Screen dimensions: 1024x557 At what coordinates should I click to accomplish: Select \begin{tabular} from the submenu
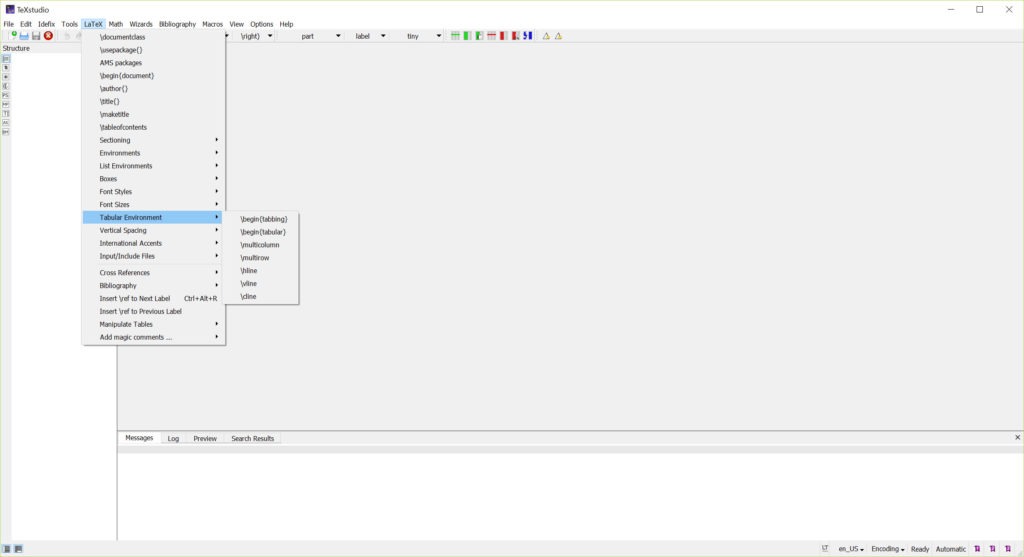[x=261, y=232]
